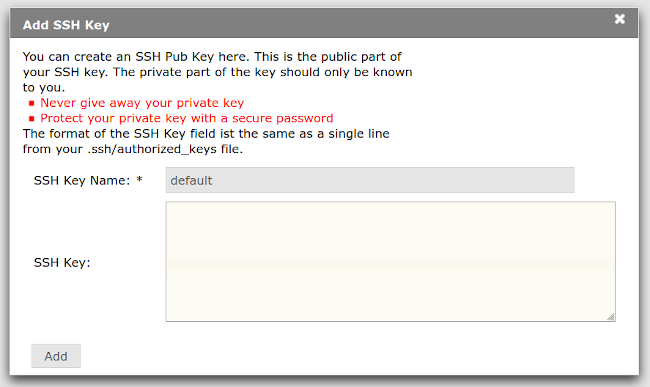Screen dimensions: 650x387
Task: Click the red bullet before Protect your private key
Action: tap(32, 119)
